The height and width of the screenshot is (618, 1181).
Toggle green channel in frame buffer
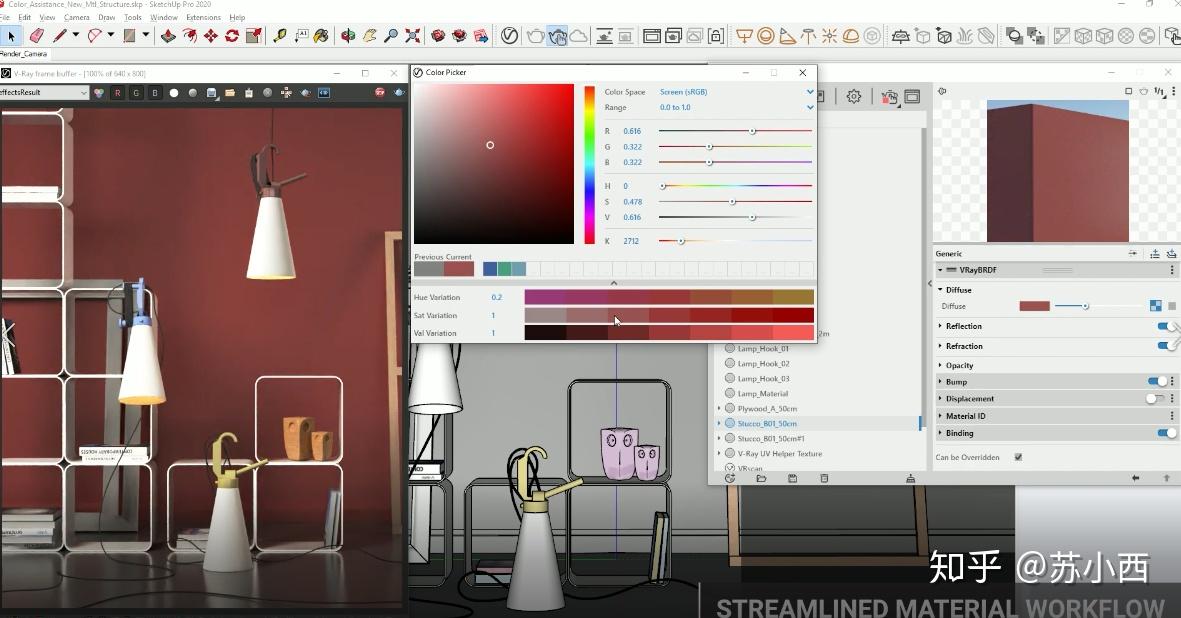coord(136,93)
